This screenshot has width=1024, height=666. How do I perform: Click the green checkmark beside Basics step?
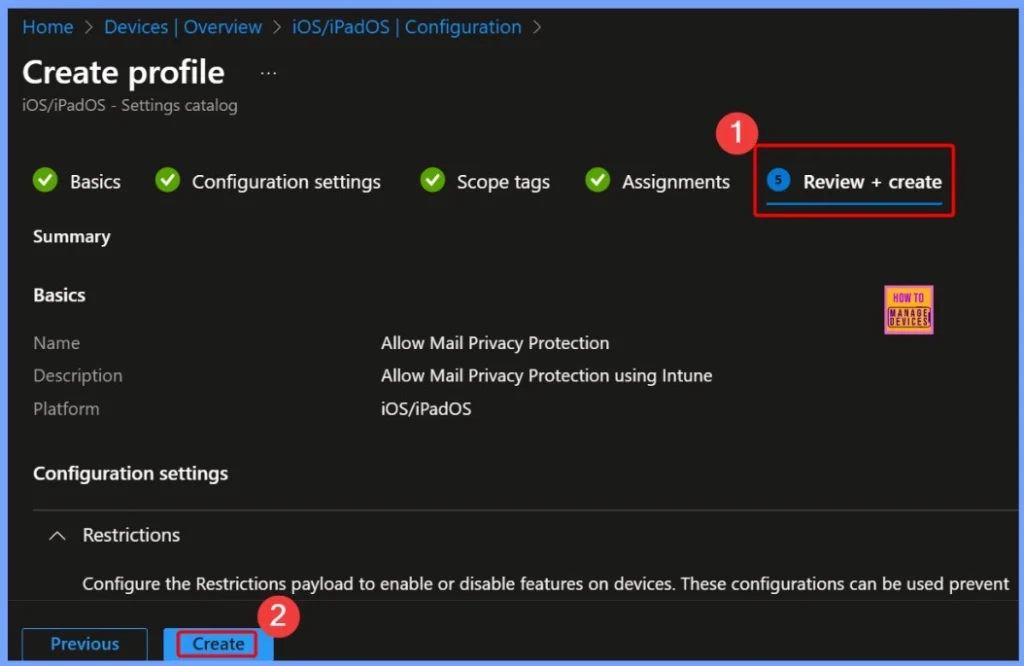[45, 181]
